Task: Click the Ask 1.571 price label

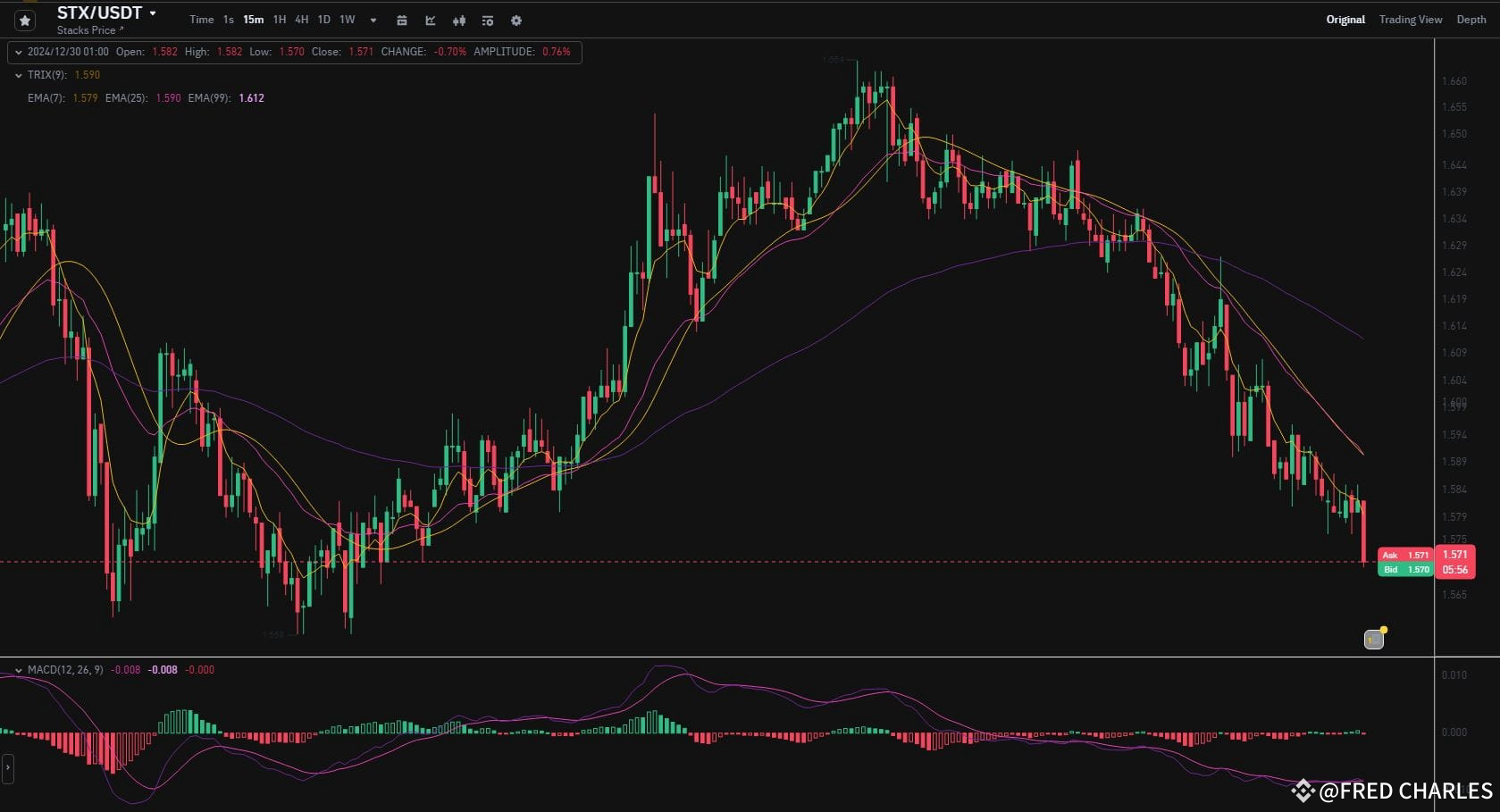Action: point(1405,555)
